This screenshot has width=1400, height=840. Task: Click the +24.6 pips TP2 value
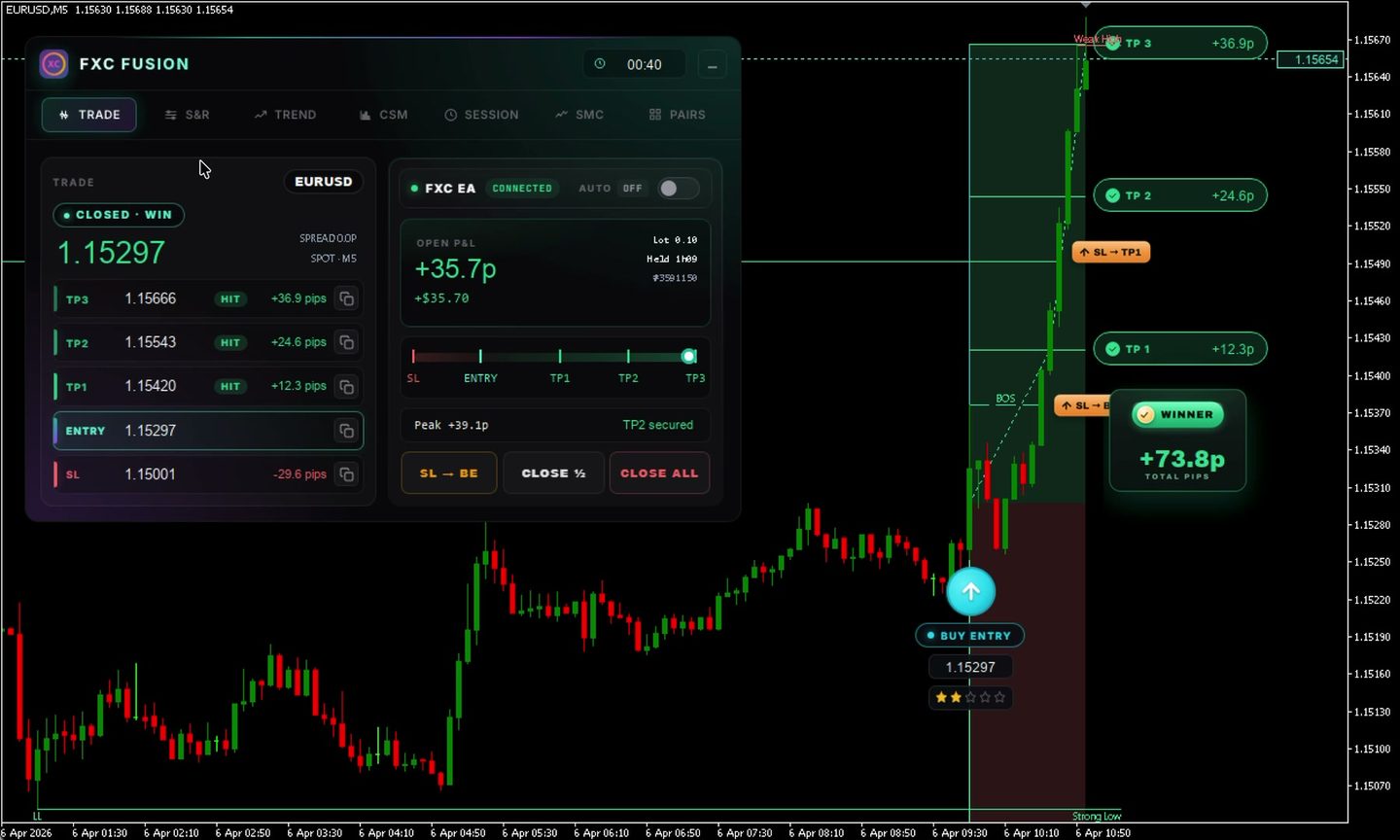click(x=298, y=342)
